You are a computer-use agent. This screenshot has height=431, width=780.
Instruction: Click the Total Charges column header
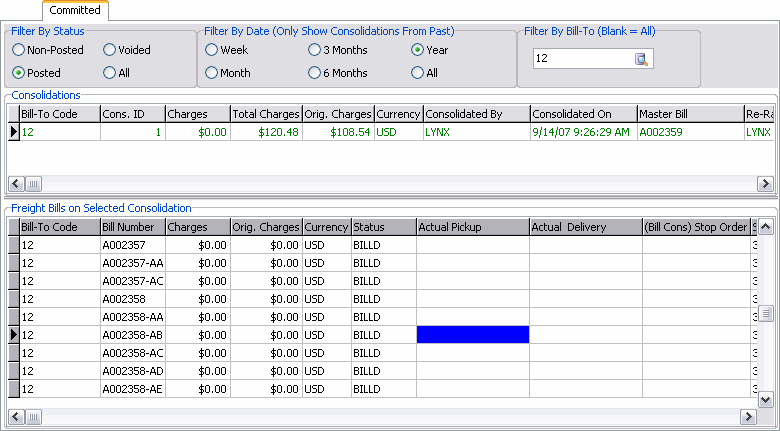(266, 114)
